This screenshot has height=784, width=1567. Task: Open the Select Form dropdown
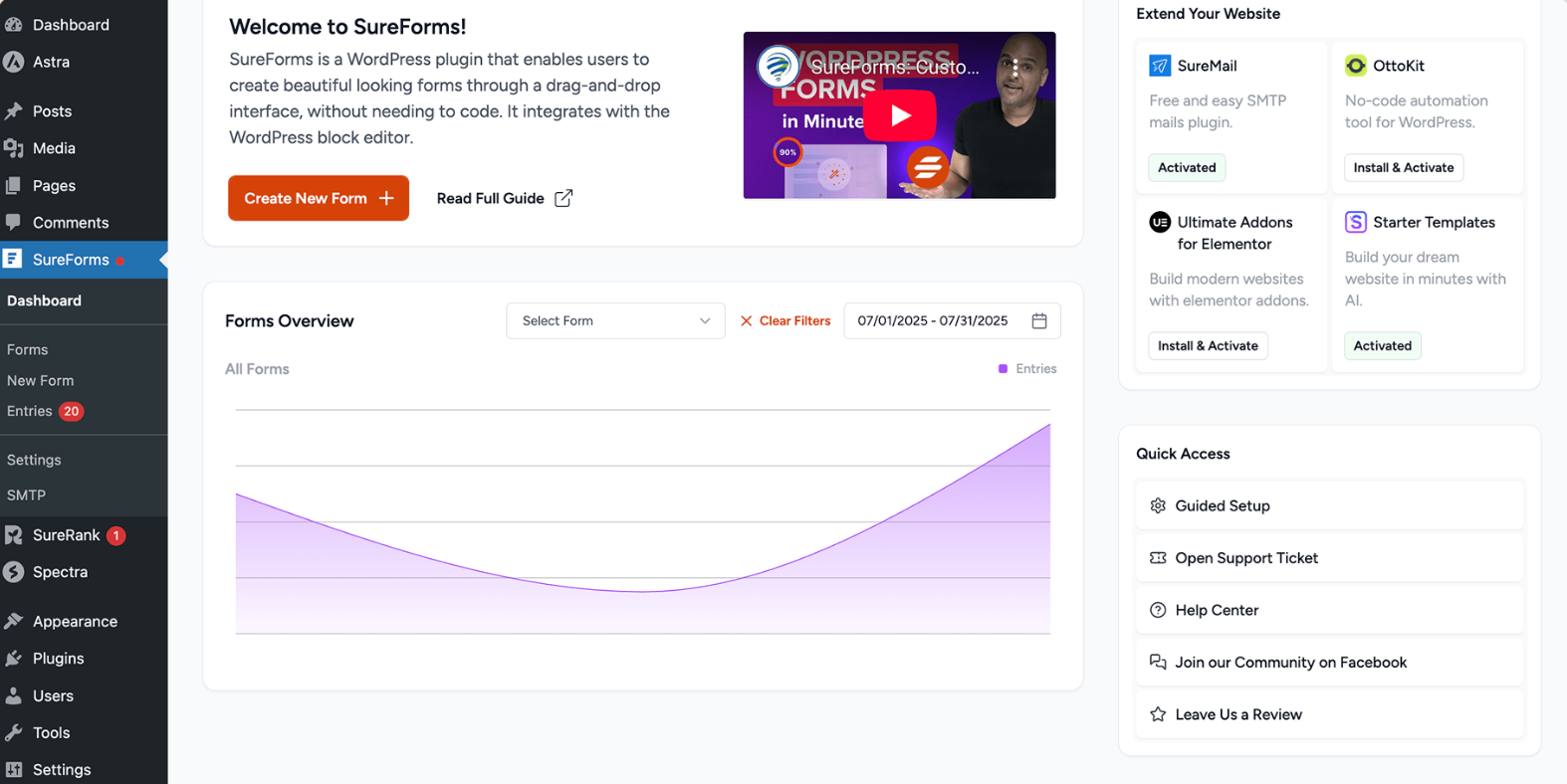(x=615, y=321)
